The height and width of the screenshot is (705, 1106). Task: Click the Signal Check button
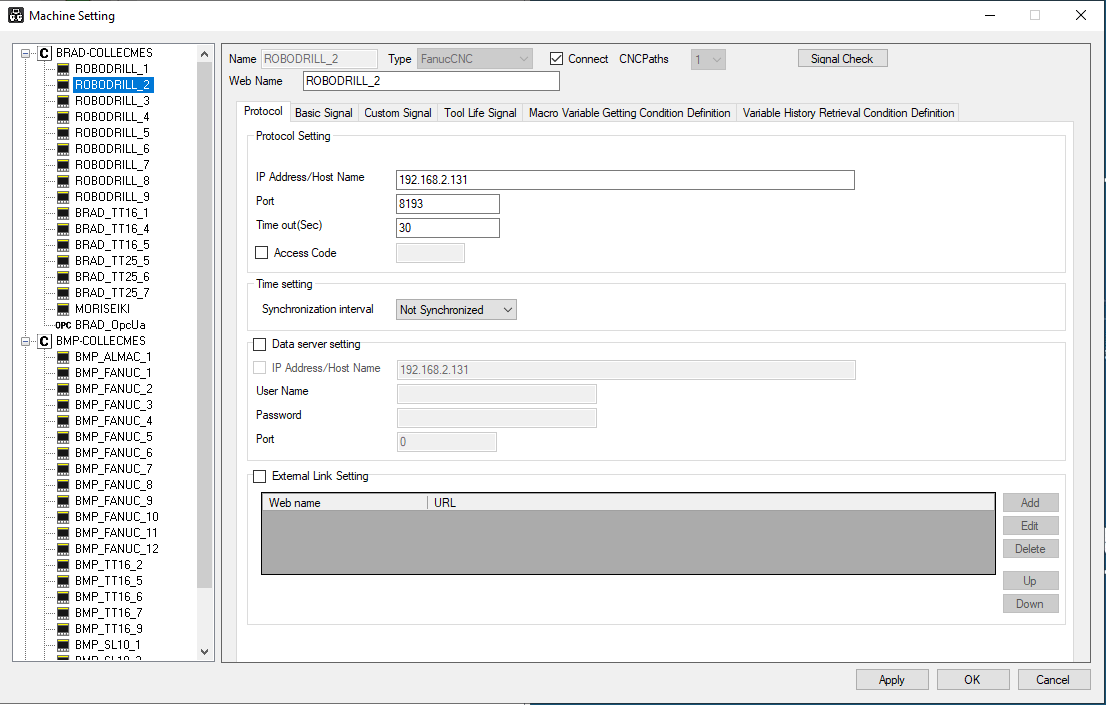point(842,59)
